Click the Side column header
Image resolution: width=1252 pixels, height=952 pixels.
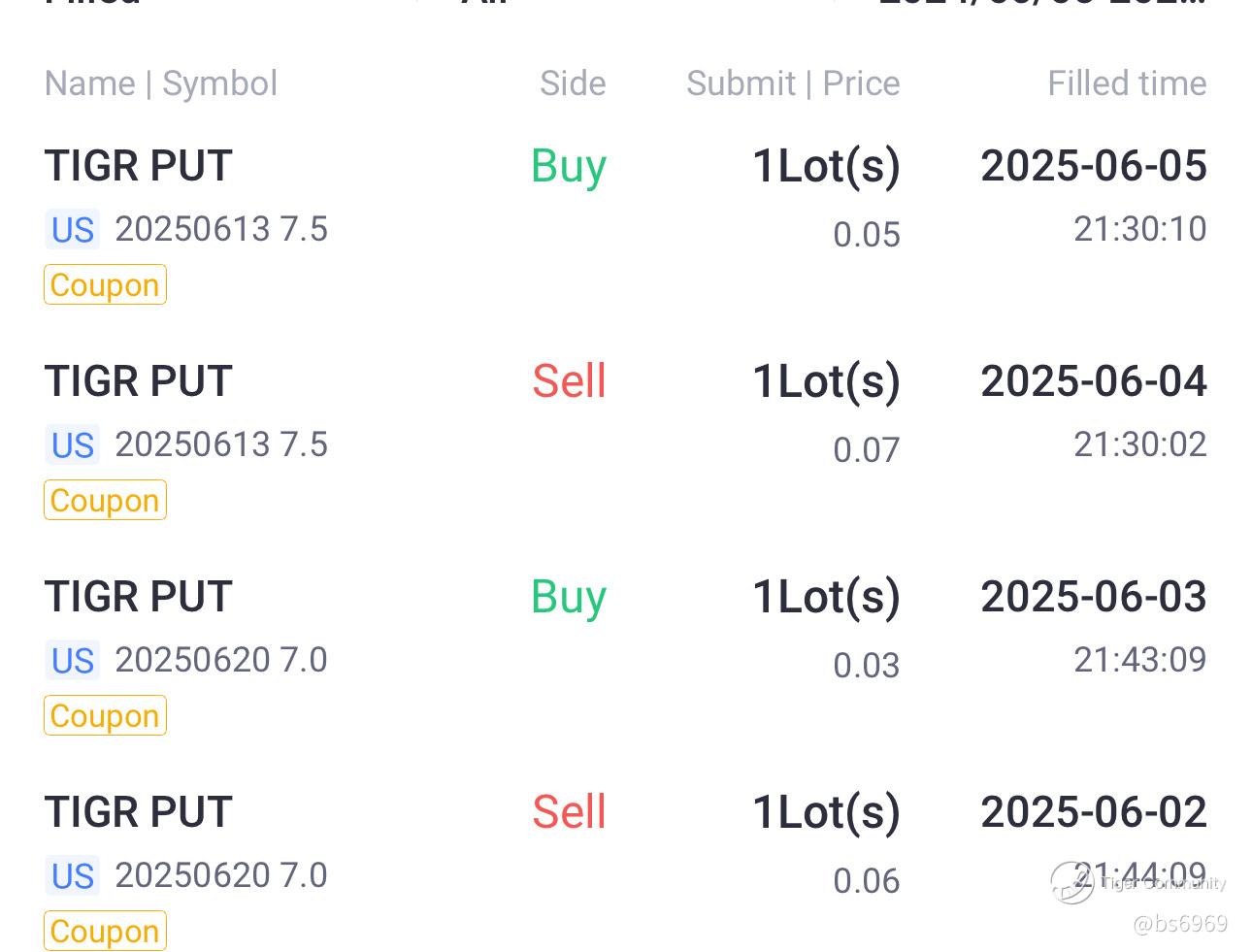click(573, 83)
